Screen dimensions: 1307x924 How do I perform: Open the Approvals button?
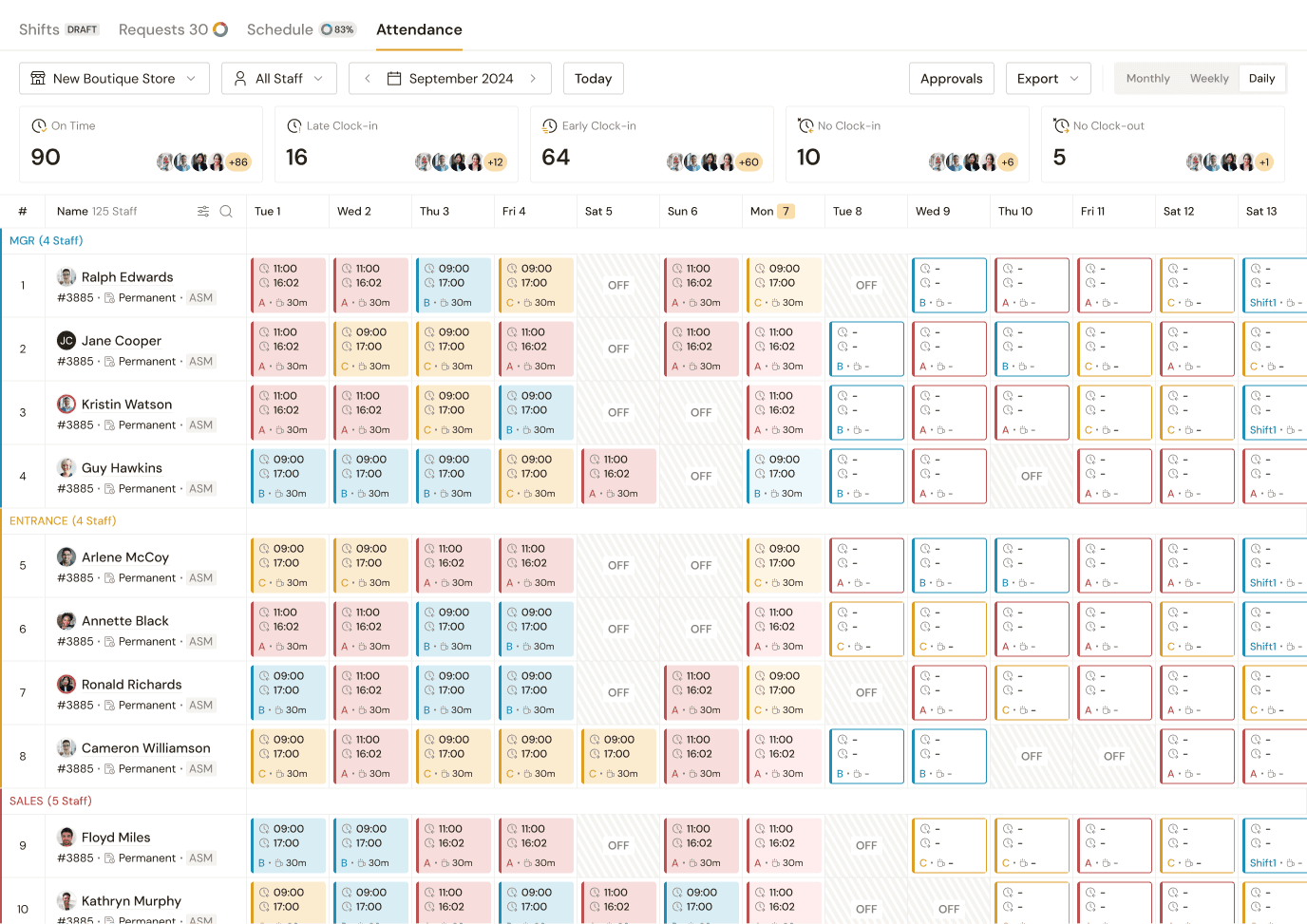[951, 79]
